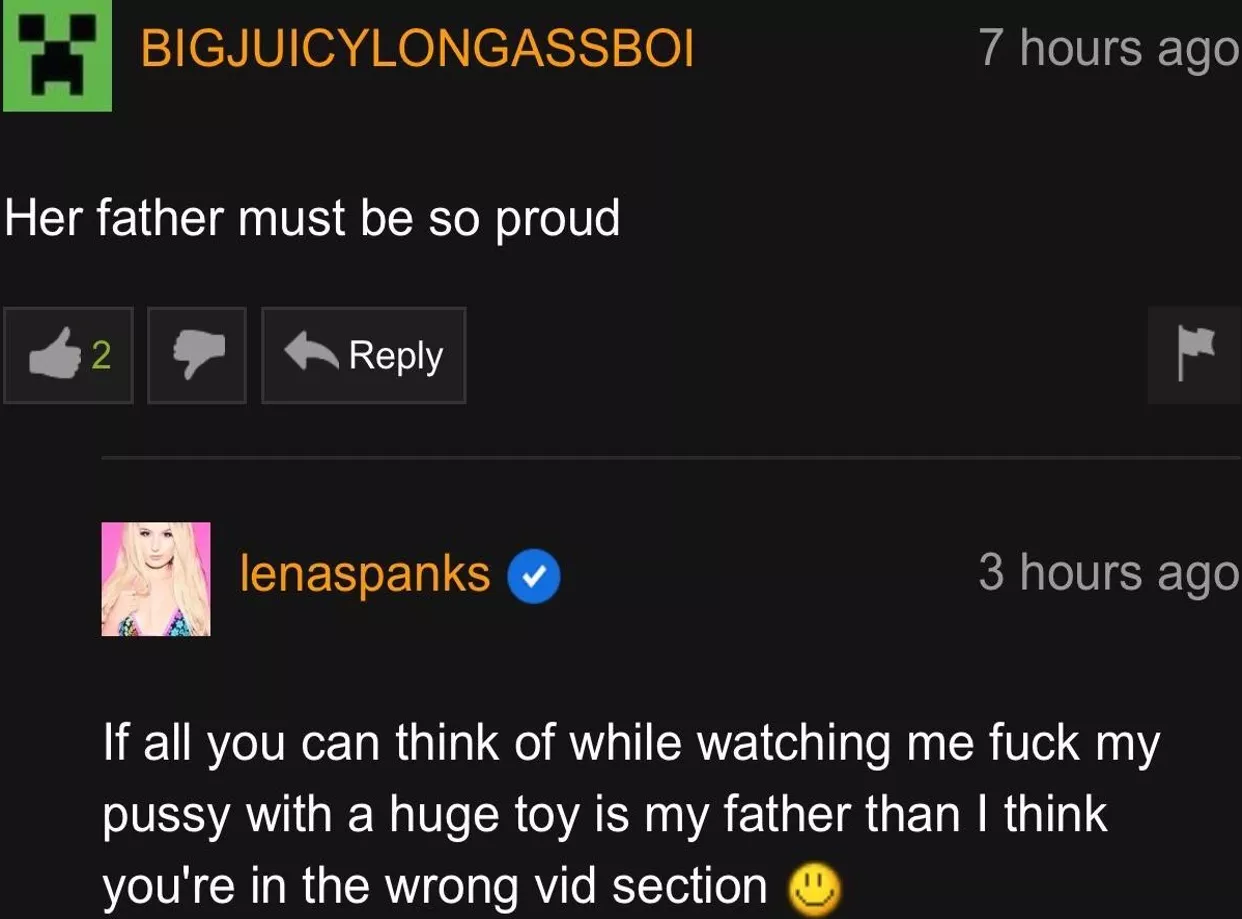Open BIGJUICYLONGASSBOI's user profile link
The height and width of the screenshot is (919, 1242).
418,48
